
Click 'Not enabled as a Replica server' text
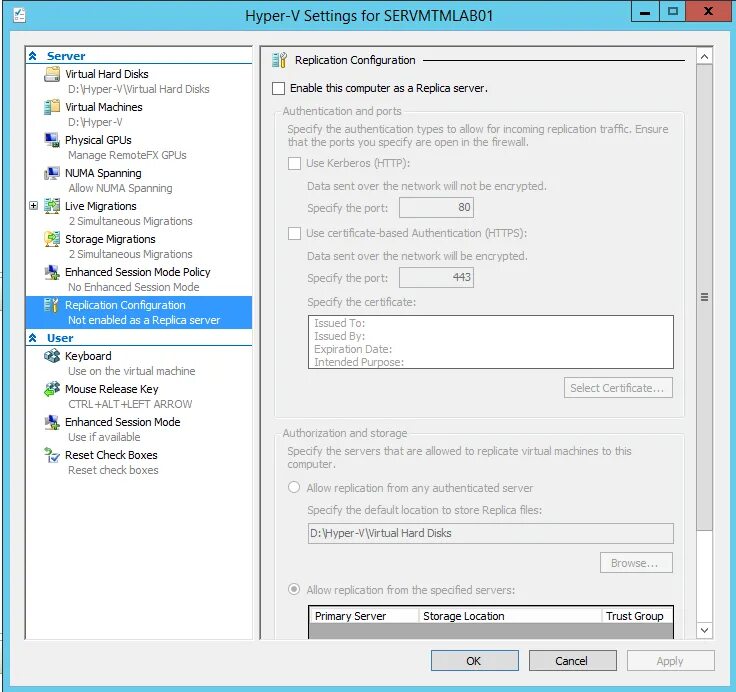(x=144, y=320)
